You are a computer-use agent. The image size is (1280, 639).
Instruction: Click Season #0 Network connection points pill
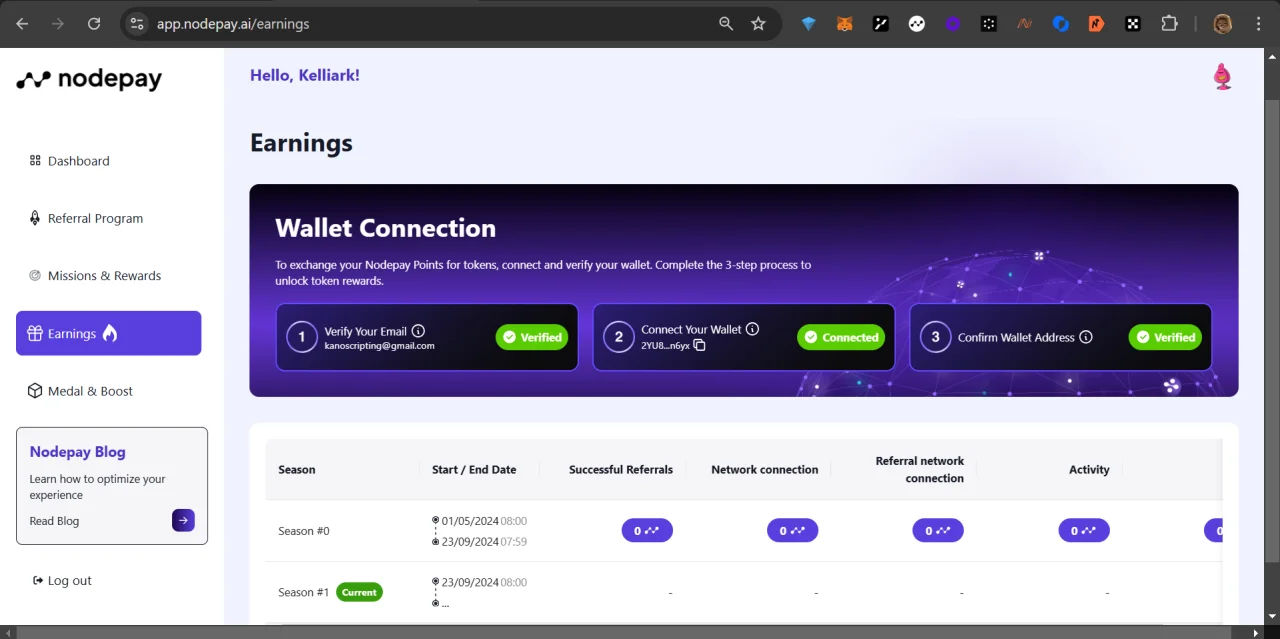[x=793, y=531]
